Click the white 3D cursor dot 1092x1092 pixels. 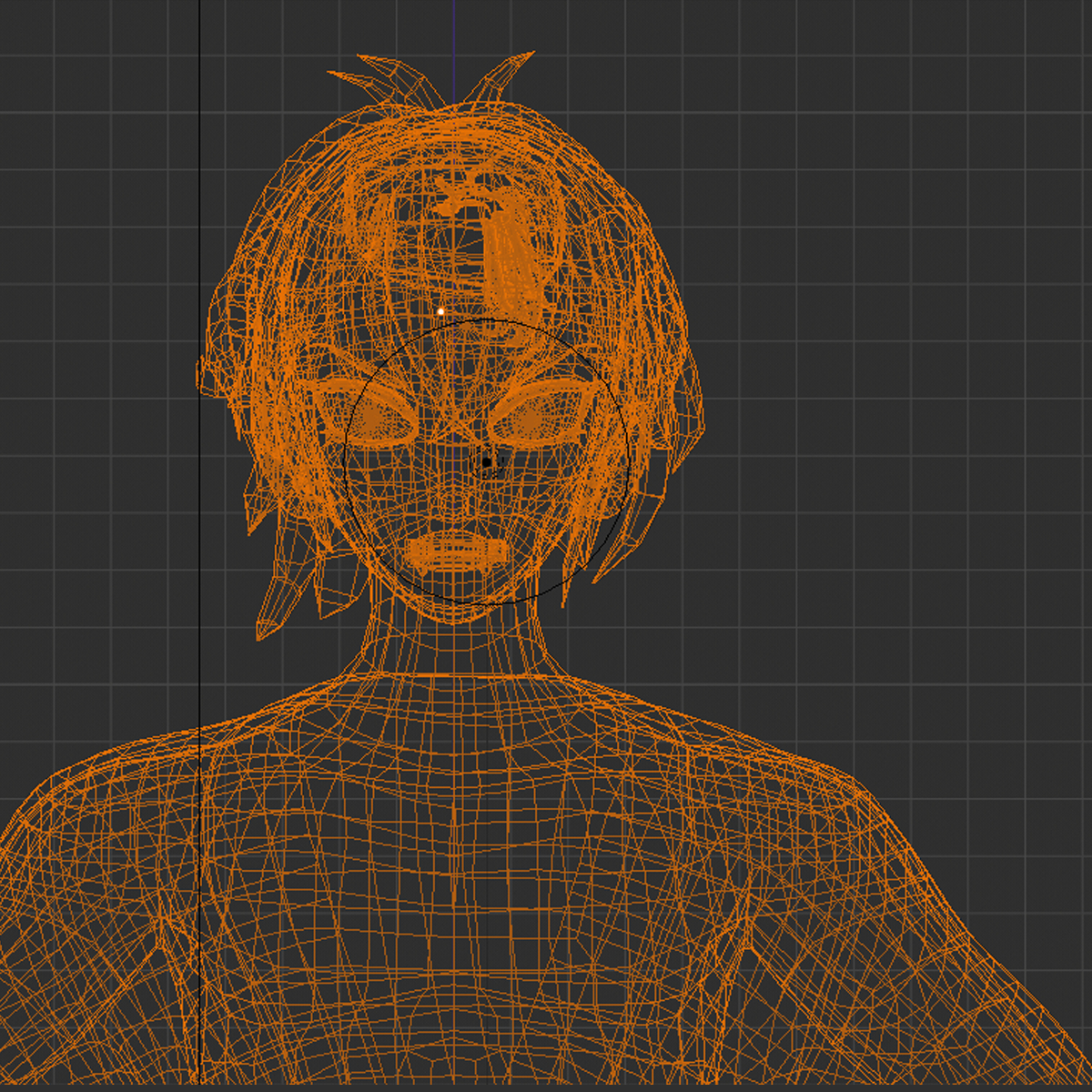[x=440, y=311]
